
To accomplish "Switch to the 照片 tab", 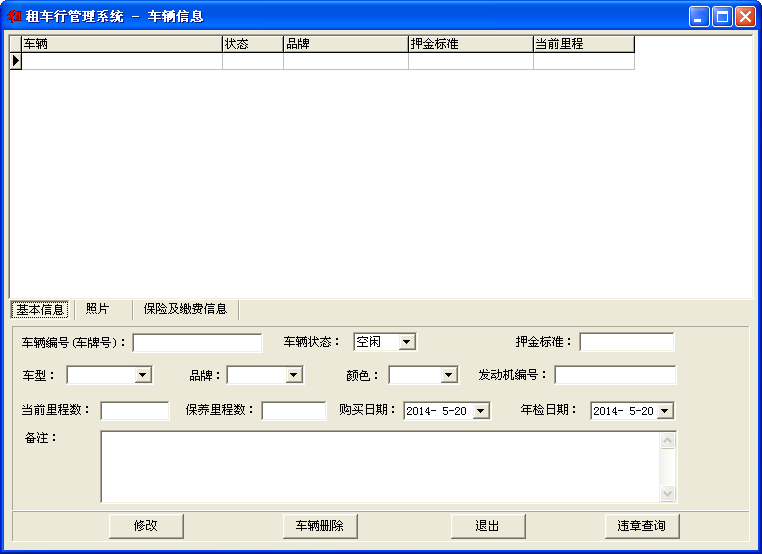I will pos(98,309).
